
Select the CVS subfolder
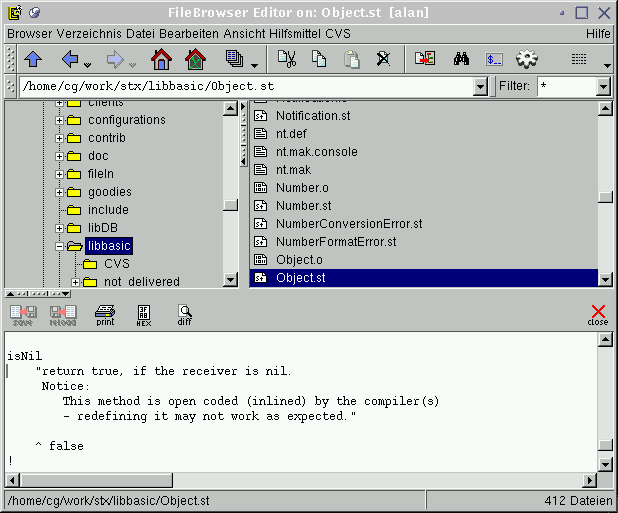coord(117,264)
